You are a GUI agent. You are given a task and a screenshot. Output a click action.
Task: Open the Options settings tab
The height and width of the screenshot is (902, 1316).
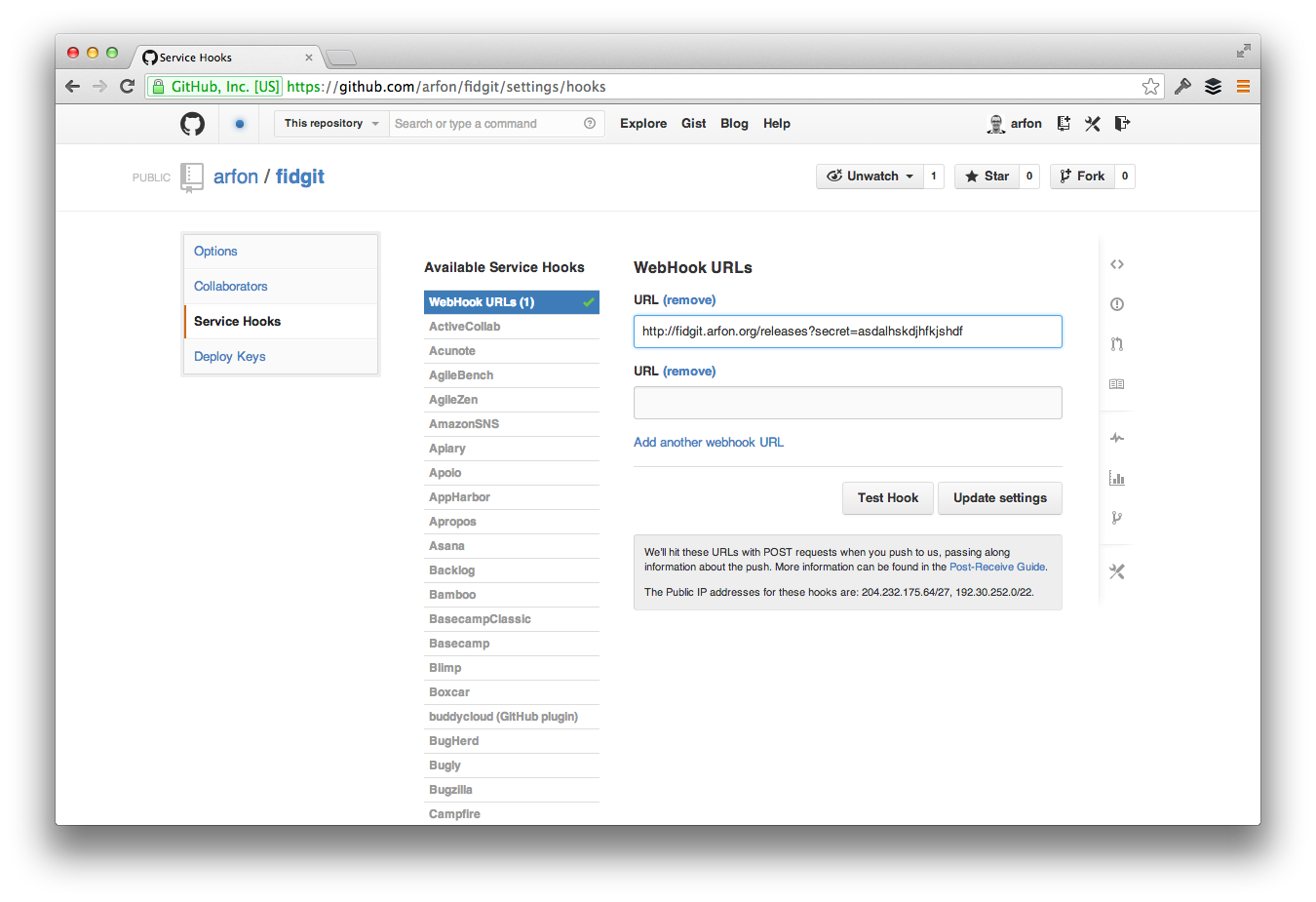tap(281, 252)
